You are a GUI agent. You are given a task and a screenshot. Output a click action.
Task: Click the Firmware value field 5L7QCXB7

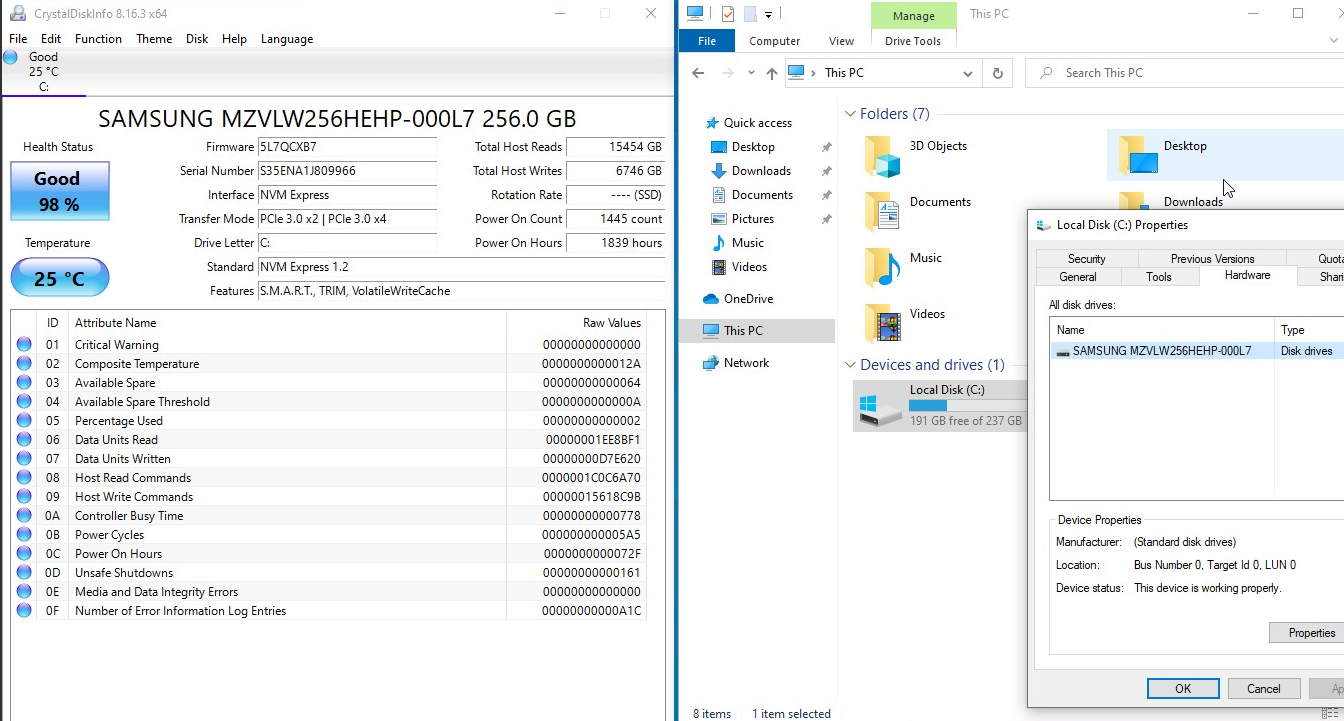[347, 147]
